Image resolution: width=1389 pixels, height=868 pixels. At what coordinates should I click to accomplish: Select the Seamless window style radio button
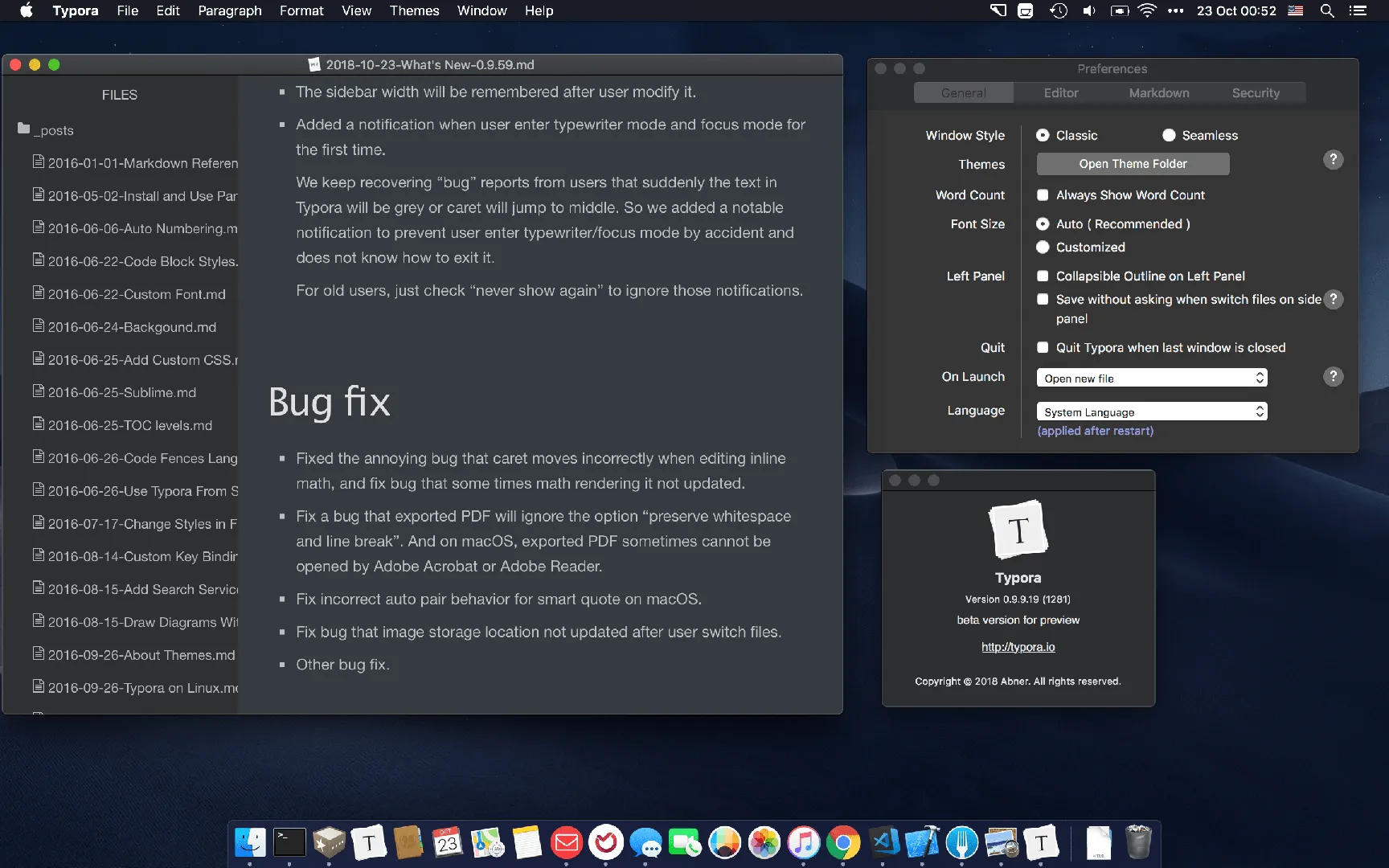click(1169, 135)
